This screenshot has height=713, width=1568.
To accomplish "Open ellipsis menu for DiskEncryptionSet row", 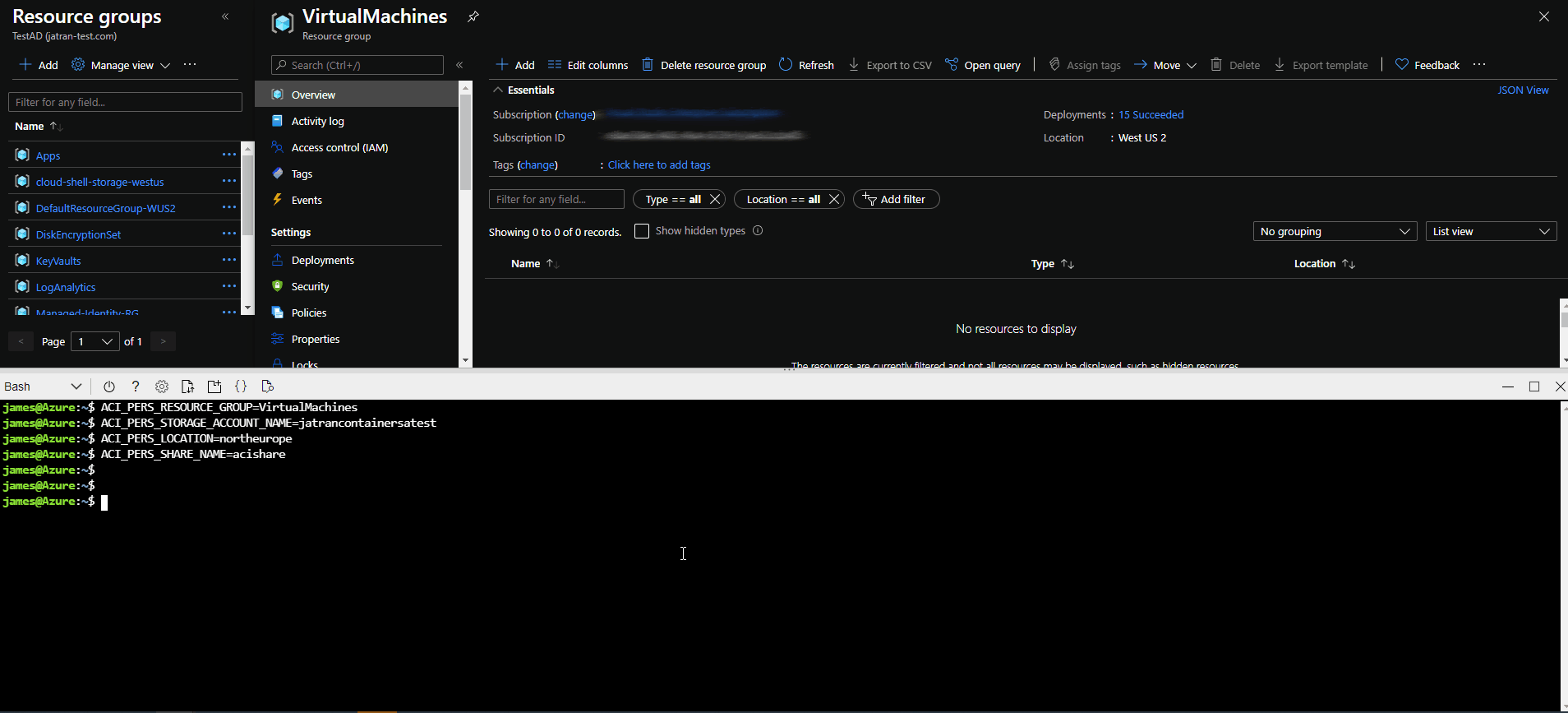I will pos(229,234).
